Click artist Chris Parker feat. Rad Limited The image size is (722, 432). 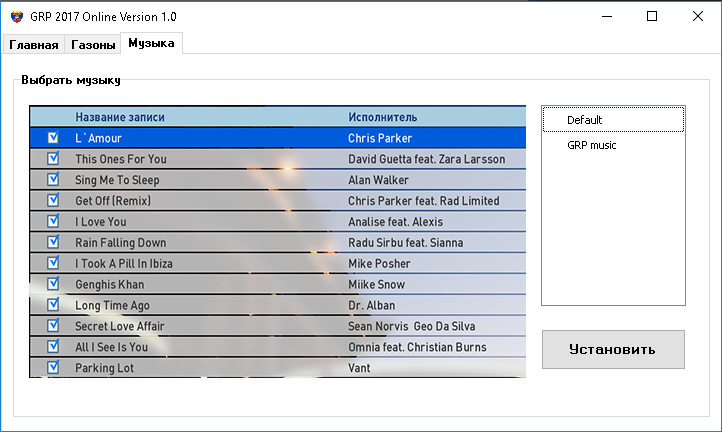(424, 201)
